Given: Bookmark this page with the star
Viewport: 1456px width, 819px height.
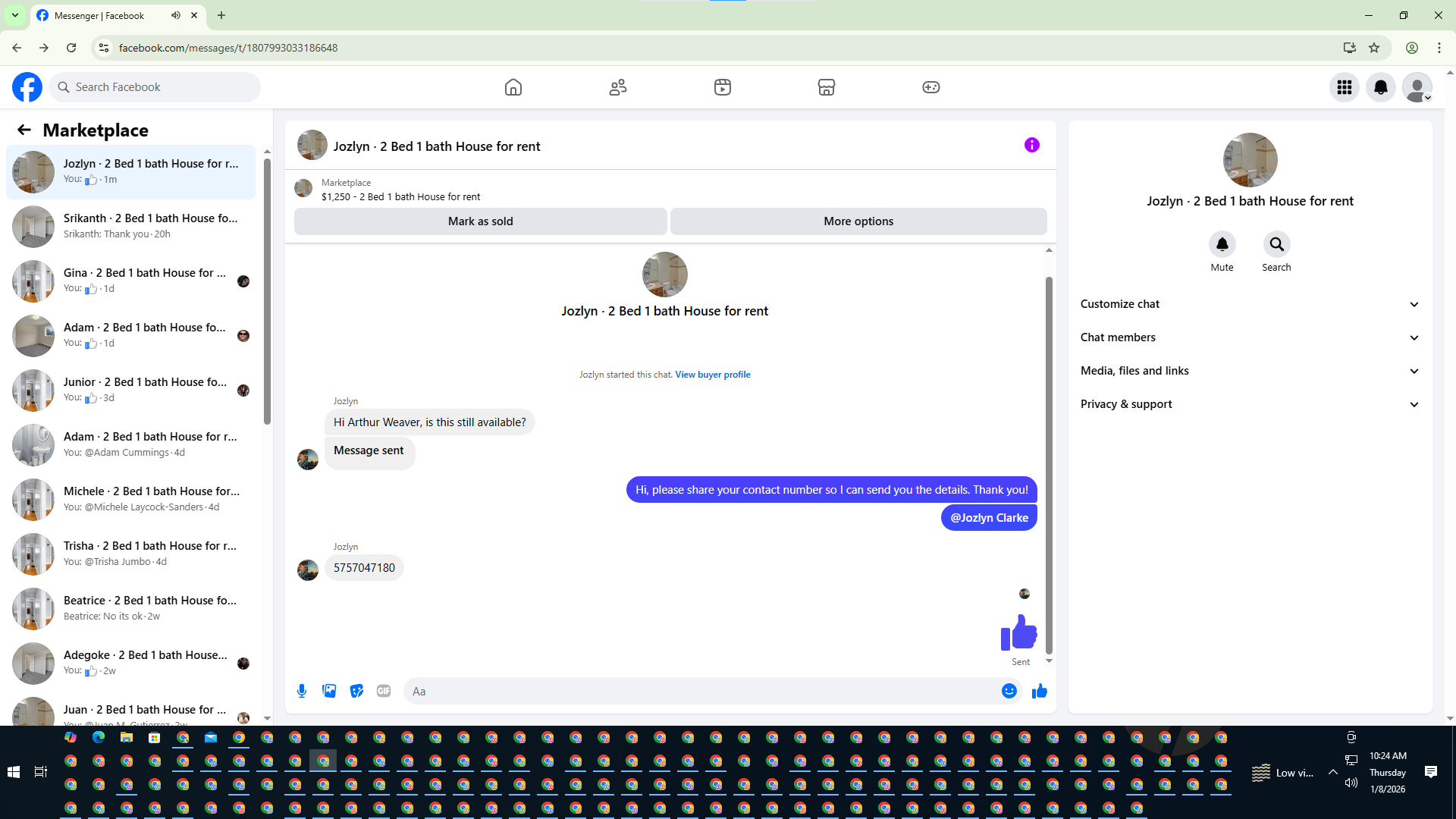Looking at the screenshot, I should pos(1374,48).
